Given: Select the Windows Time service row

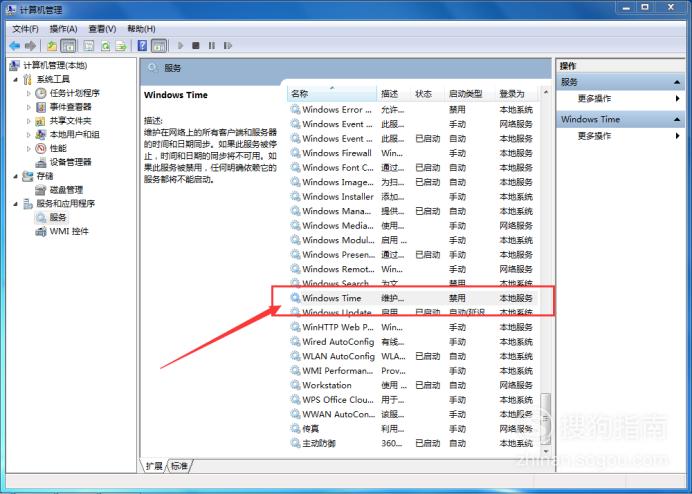Looking at the screenshot, I should [x=413, y=298].
